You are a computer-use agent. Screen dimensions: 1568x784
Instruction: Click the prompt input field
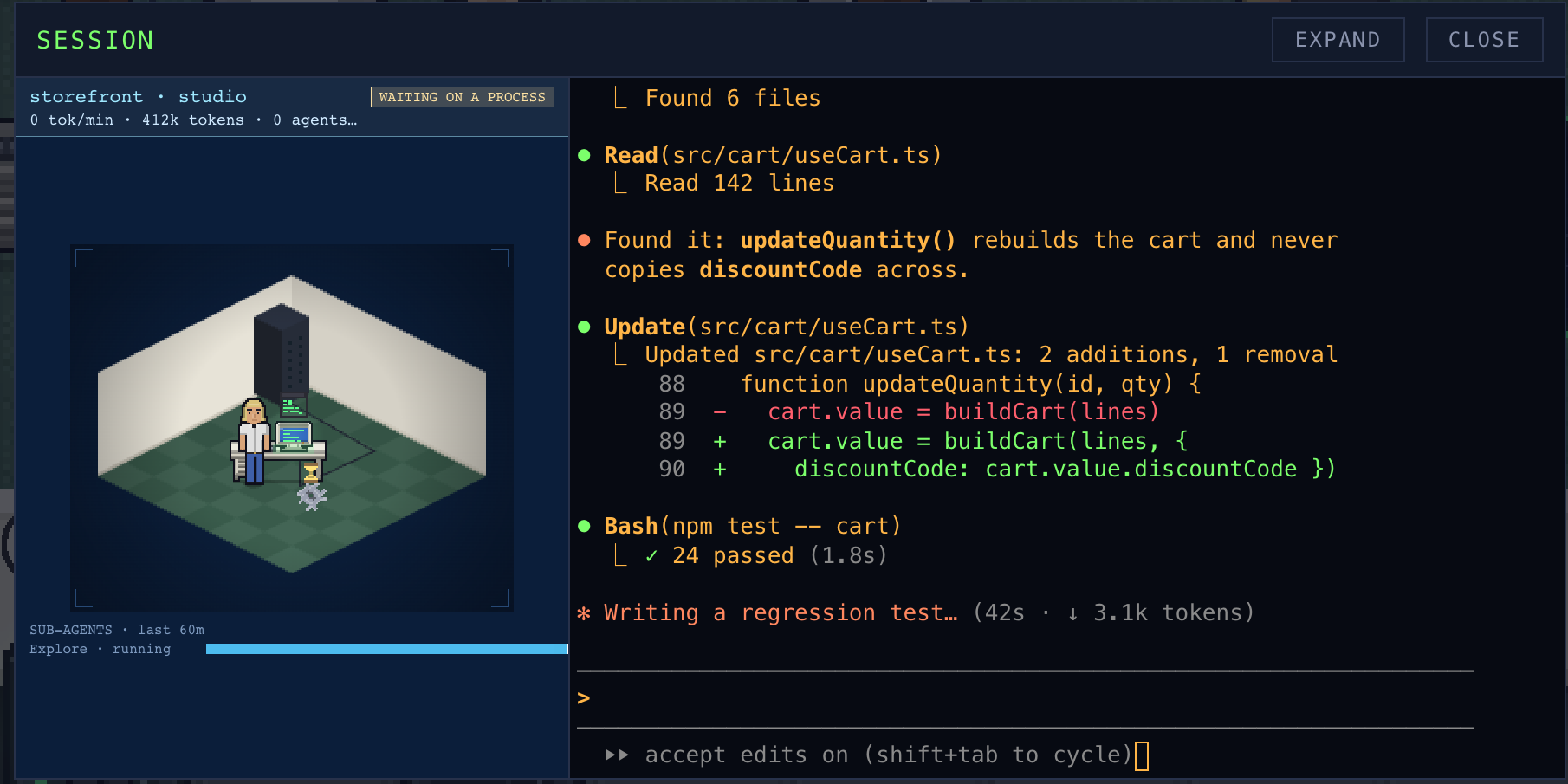pos(1025,699)
